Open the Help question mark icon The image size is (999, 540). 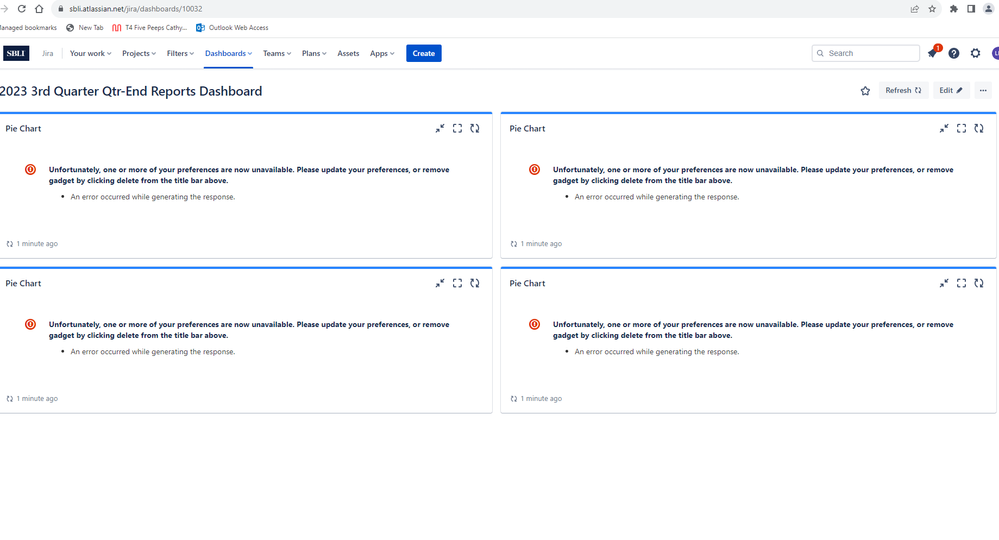tap(954, 53)
